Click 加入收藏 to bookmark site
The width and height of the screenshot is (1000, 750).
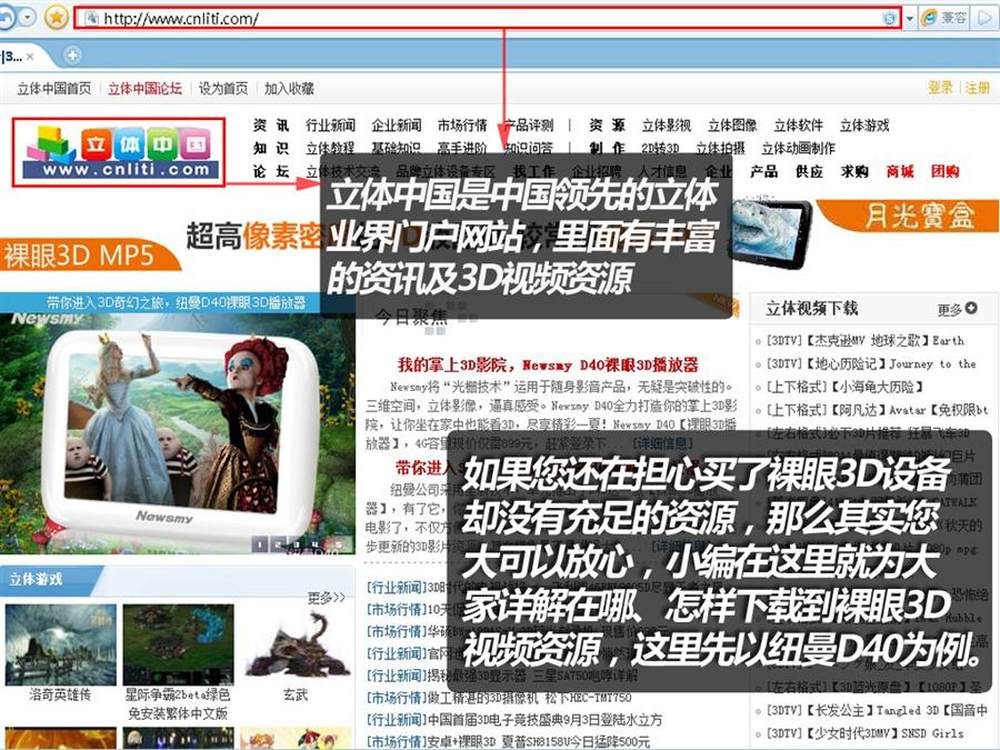click(289, 89)
